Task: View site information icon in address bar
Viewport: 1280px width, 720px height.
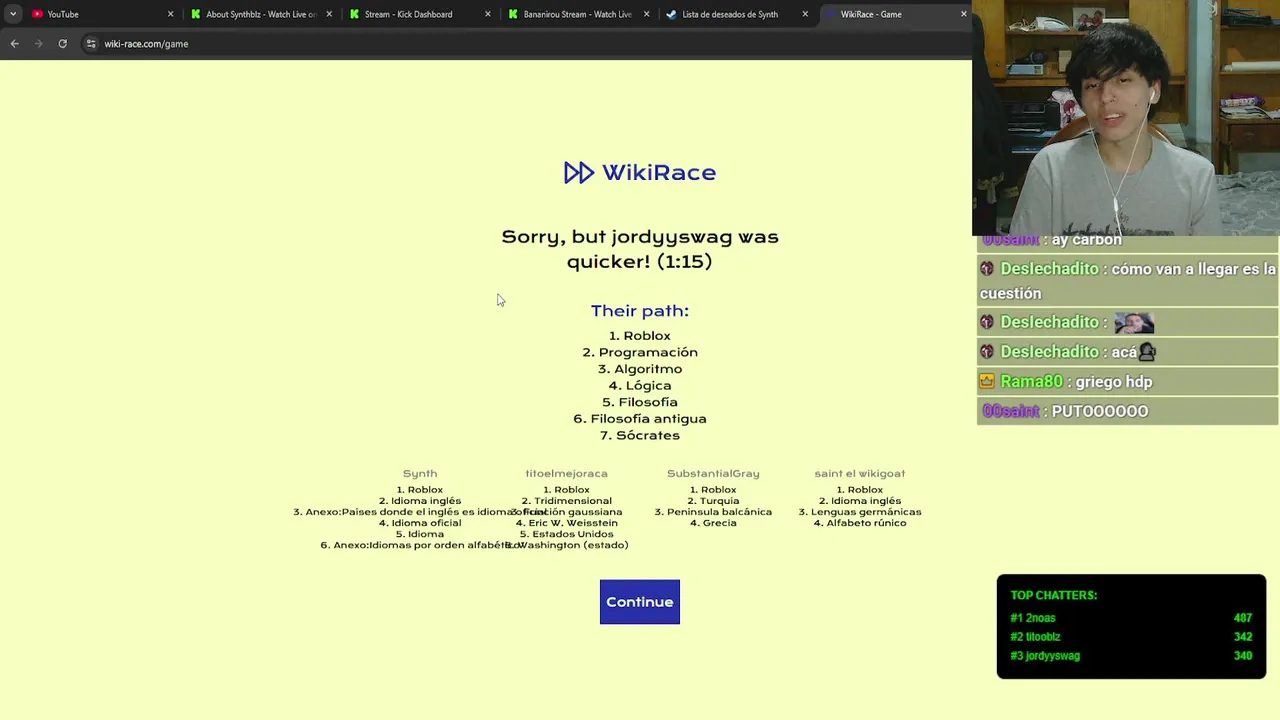Action: [x=91, y=43]
